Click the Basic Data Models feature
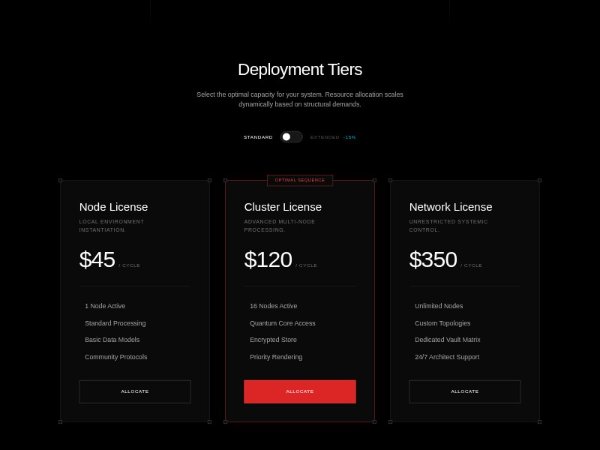This screenshot has height=450, width=600. (113, 340)
